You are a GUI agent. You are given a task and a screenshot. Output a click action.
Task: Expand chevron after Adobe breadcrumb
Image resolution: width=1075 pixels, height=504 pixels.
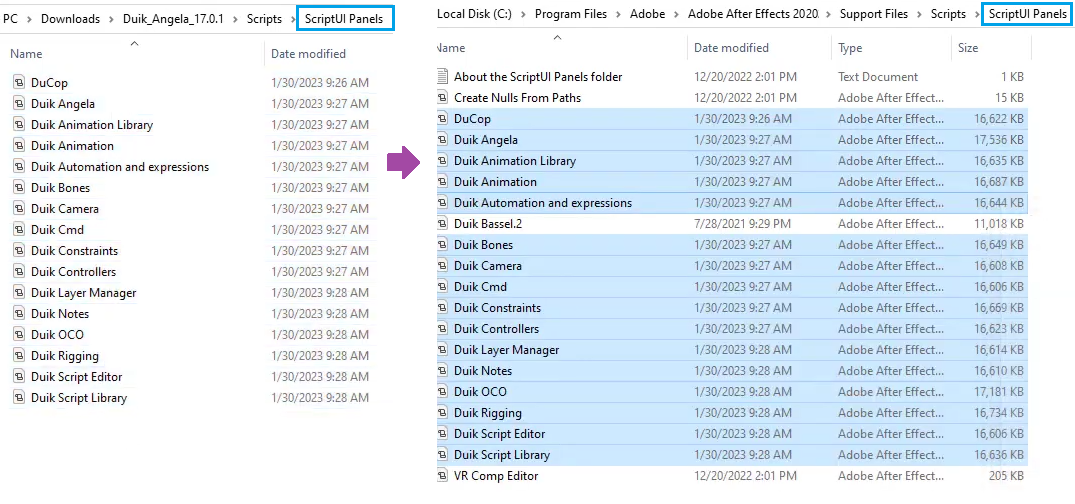tap(677, 14)
